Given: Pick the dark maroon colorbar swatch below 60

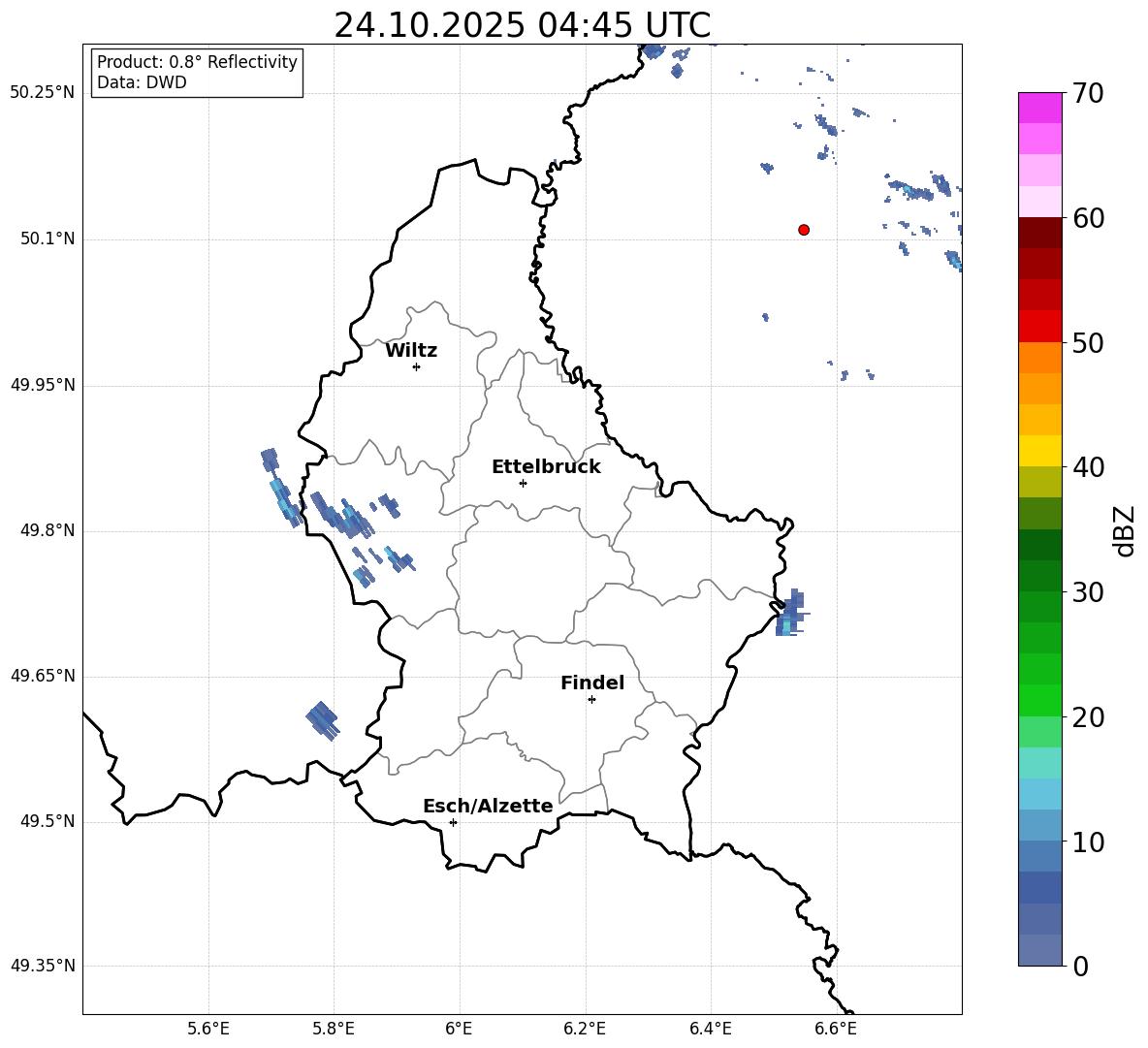Looking at the screenshot, I should coord(1040,233).
